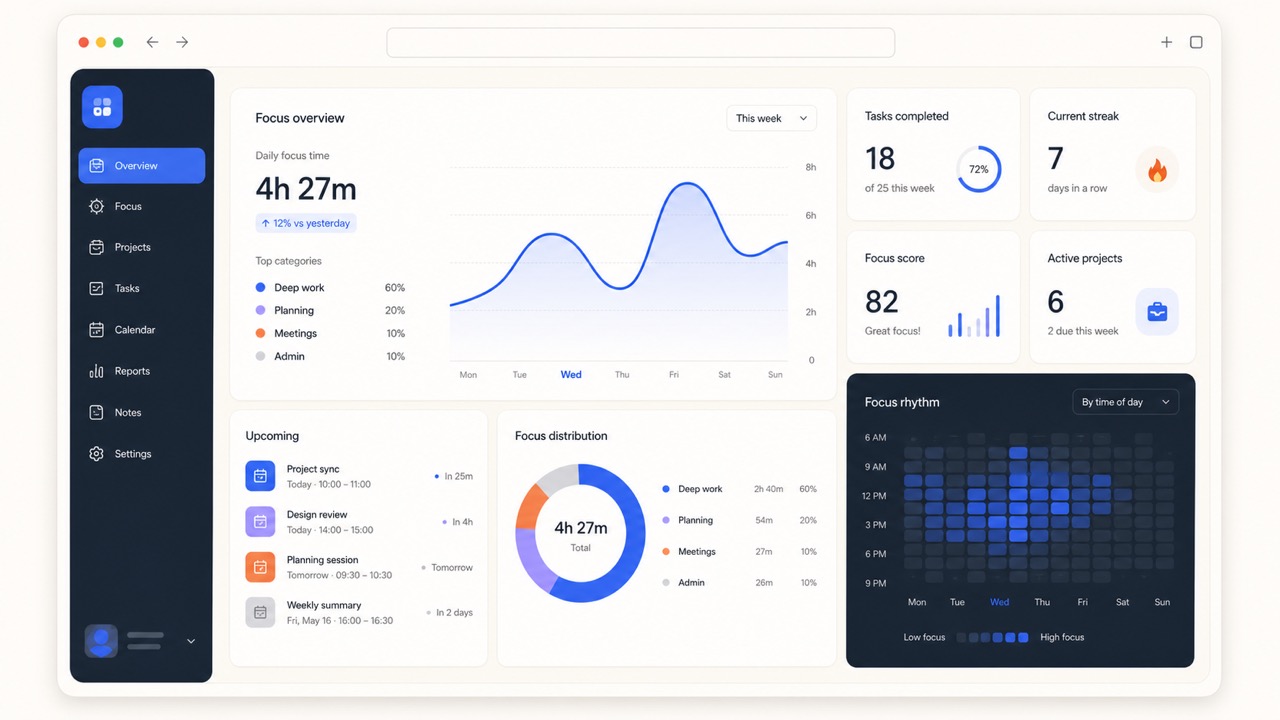The width and height of the screenshot is (1280, 720).
Task: Click the Focus score mini bar chart
Action: coord(974,316)
